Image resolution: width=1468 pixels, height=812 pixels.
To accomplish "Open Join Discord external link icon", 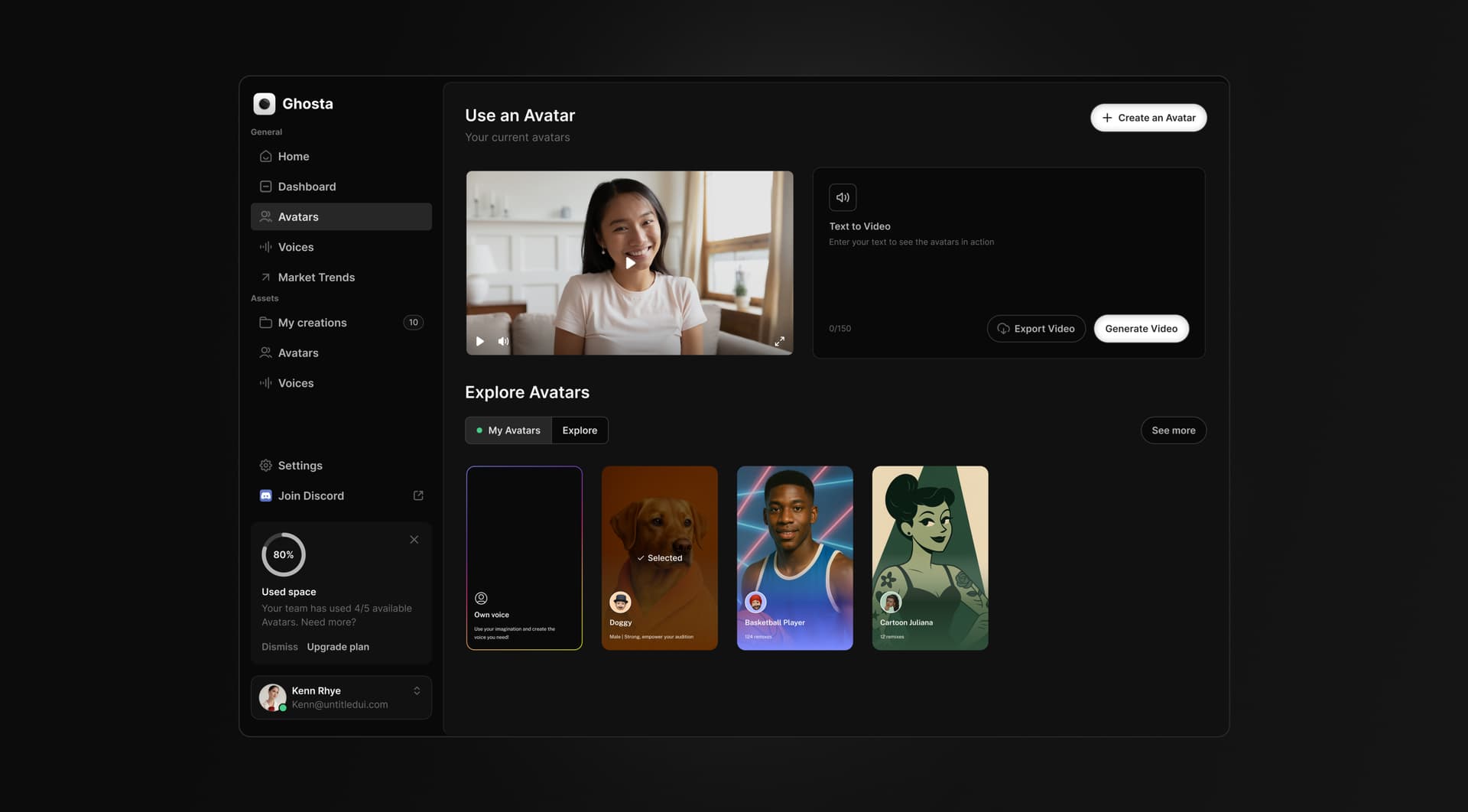I will point(418,495).
